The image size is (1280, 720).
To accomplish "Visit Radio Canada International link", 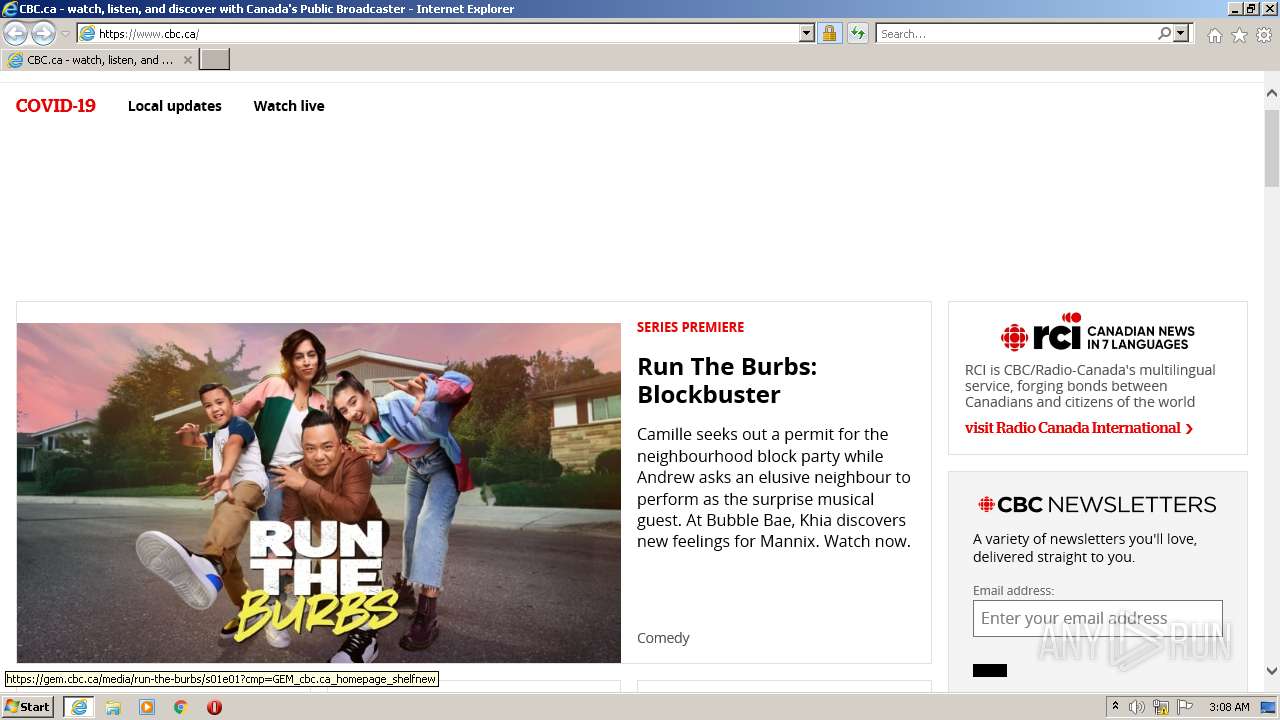I will point(1079,428).
